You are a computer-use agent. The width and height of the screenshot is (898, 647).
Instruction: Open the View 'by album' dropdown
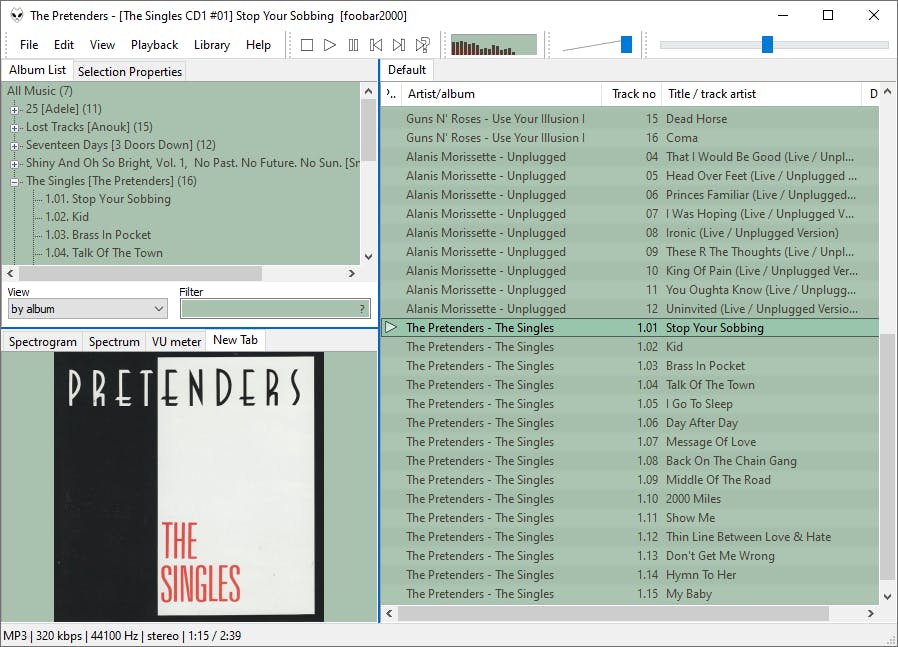coord(87,309)
